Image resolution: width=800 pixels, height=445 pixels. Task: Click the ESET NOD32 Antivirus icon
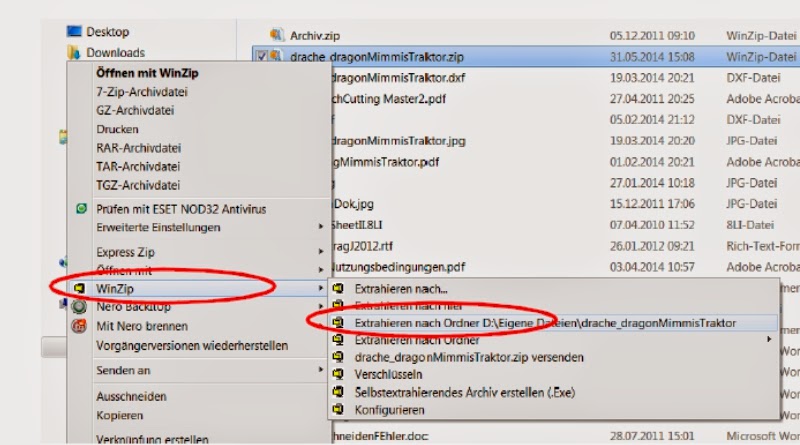point(81,208)
